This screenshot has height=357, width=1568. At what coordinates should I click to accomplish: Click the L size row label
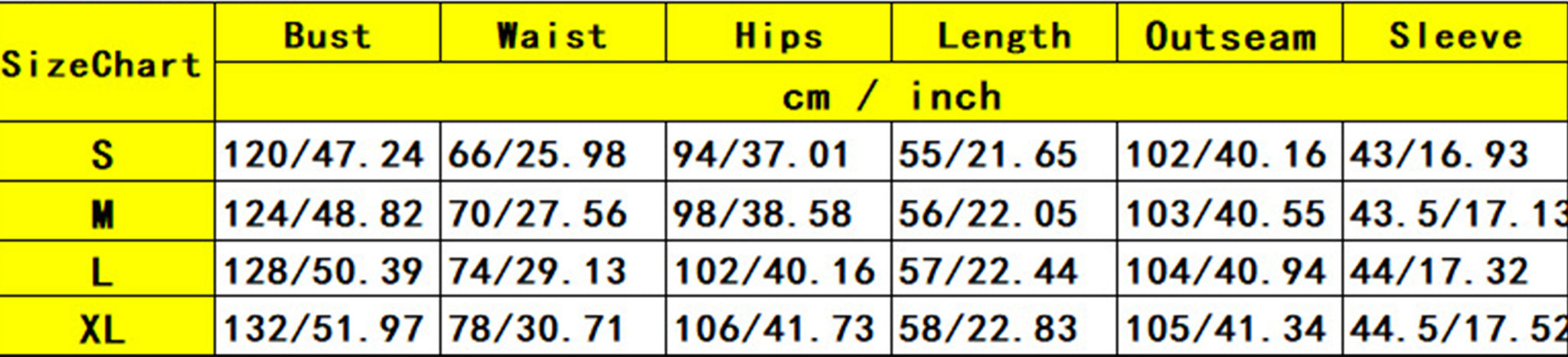point(103,271)
